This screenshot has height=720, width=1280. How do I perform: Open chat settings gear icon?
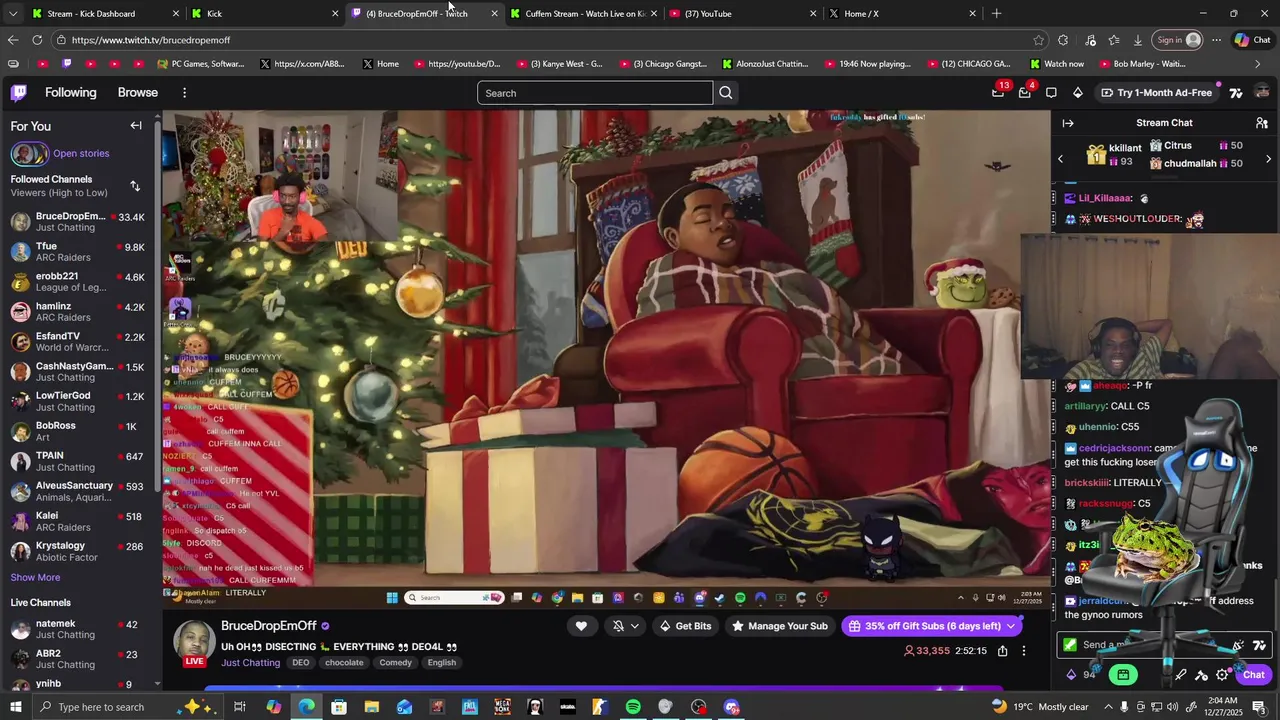click(x=1222, y=675)
